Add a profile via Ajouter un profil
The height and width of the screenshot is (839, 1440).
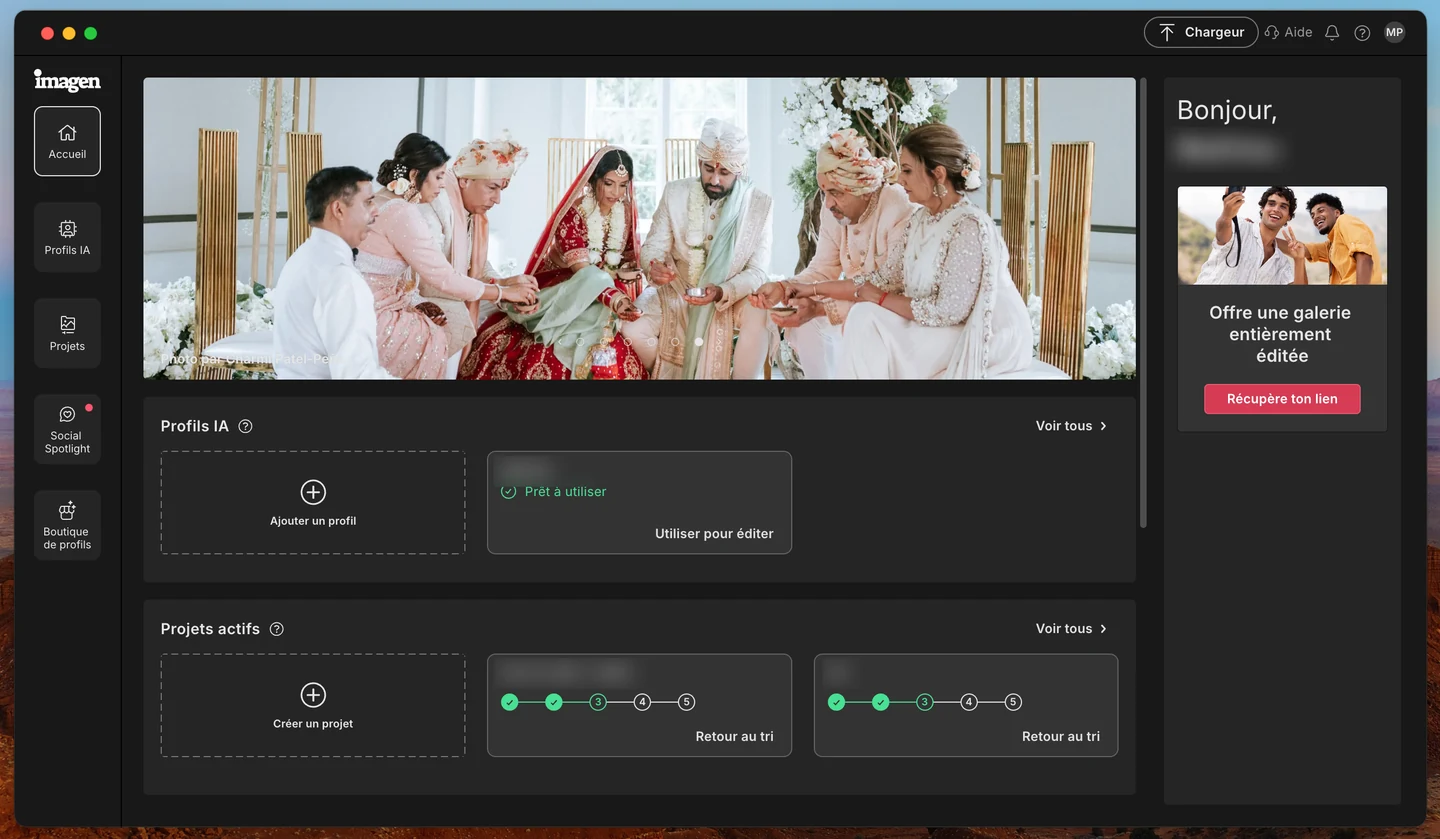[313, 502]
